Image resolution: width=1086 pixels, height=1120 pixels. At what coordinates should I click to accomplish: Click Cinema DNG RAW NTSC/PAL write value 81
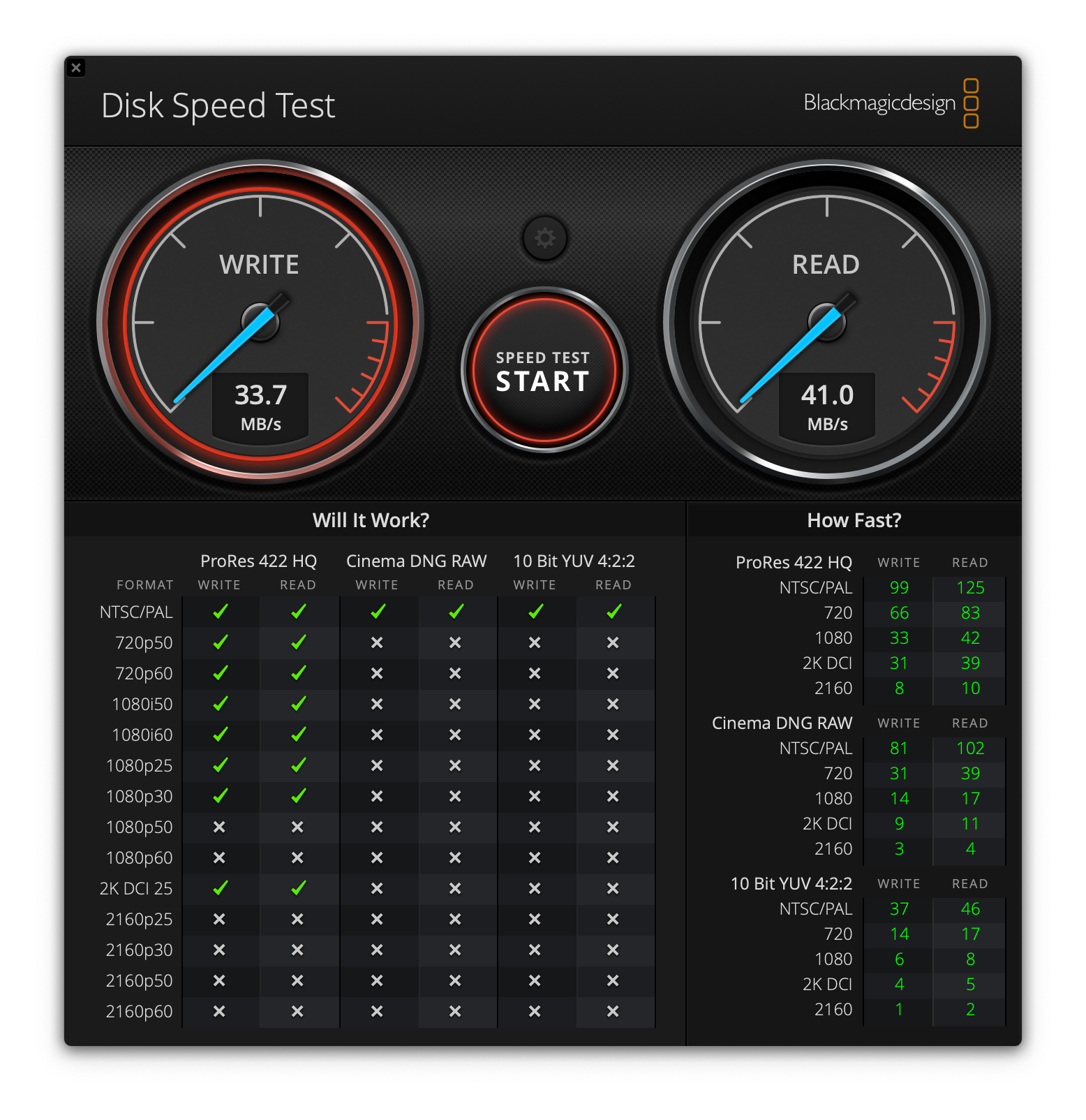click(x=899, y=749)
